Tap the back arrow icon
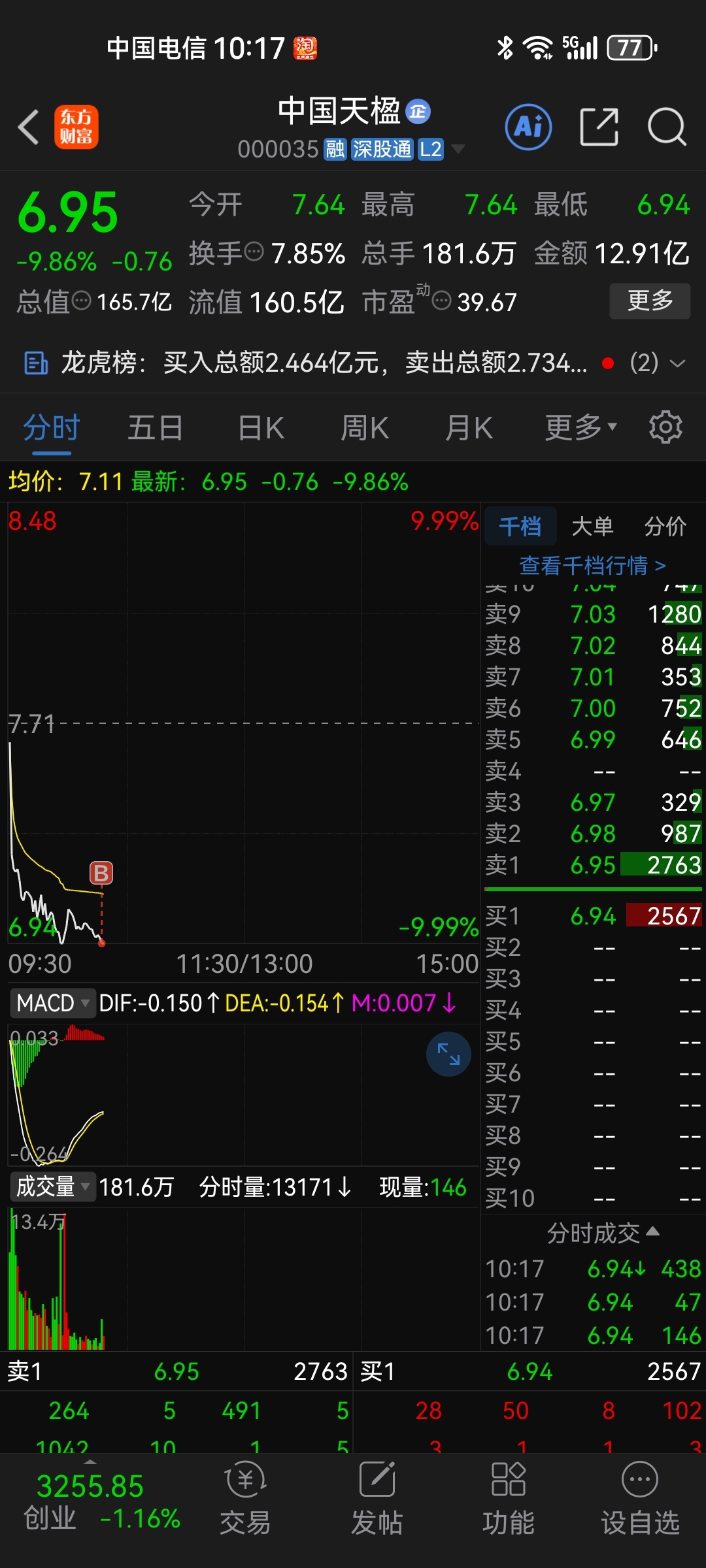Image resolution: width=706 pixels, height=1568 pixels. (x=29, y=127)
